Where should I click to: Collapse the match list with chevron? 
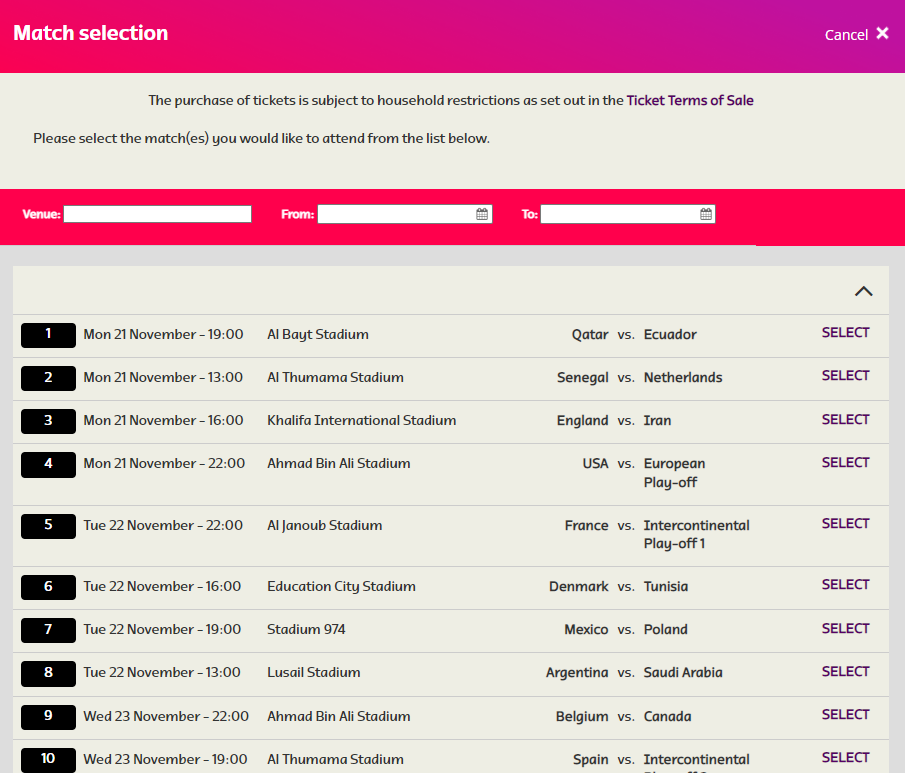pyautogui.click(x=864, y=291)
